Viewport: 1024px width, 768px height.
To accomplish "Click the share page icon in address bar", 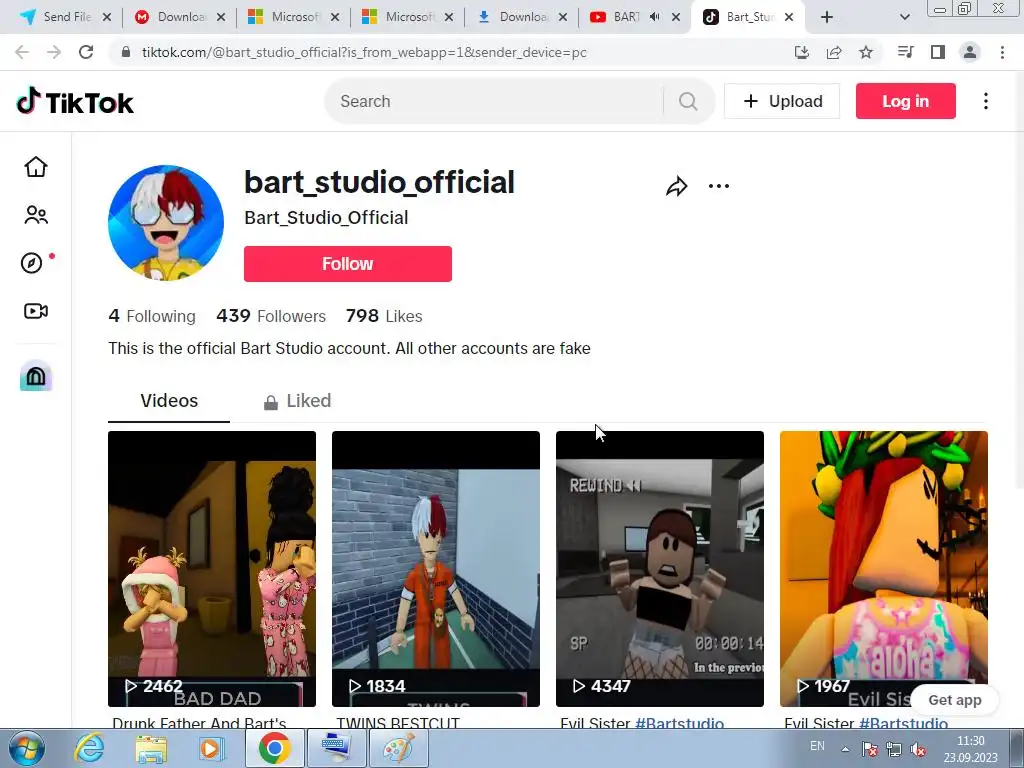I will point(834,52).
